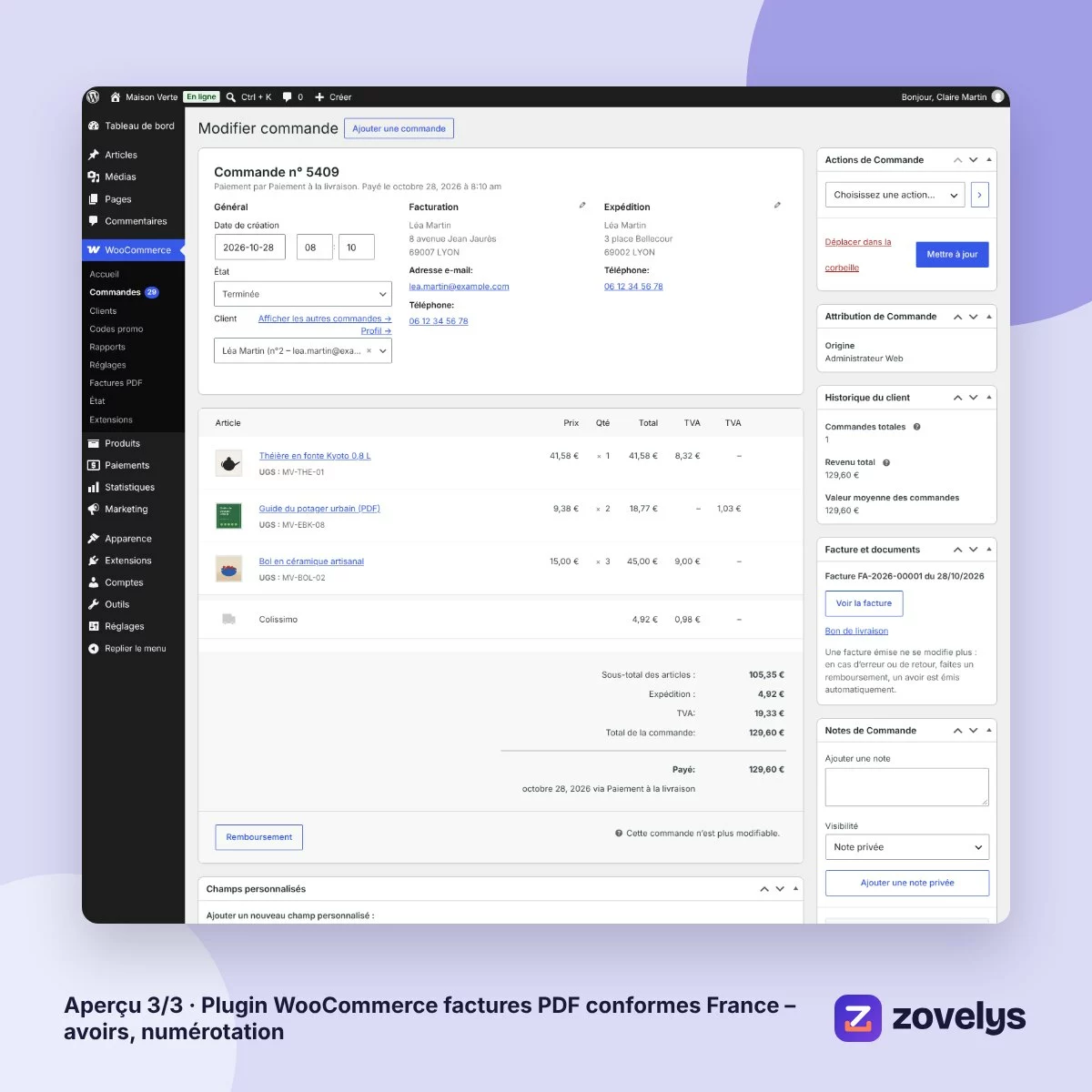Toggle the Attribution de Commande panel
1092x1092 pixels.
click(x=989, y=317)
